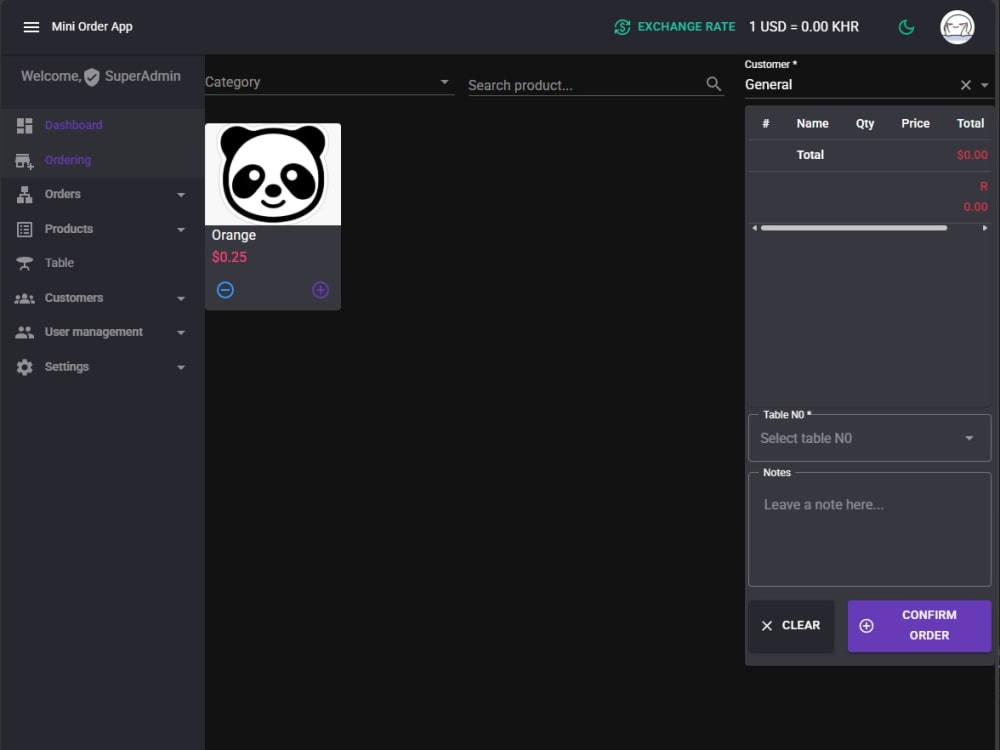Click the Settings gear icon
Viewport: 1000px width, 750px height.
coord(24,367)
